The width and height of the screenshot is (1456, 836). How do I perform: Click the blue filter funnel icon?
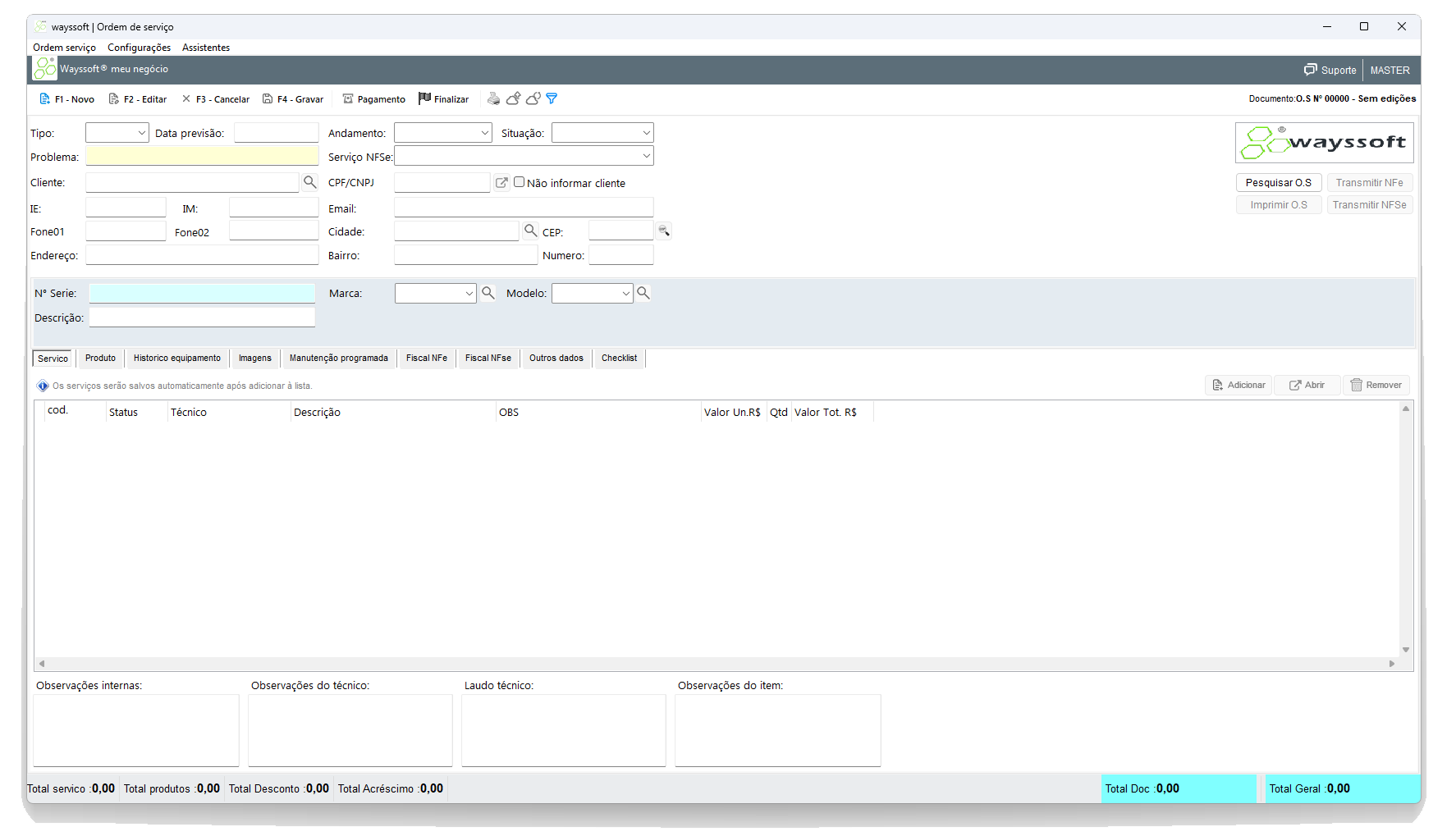click(x=552, y=98)
